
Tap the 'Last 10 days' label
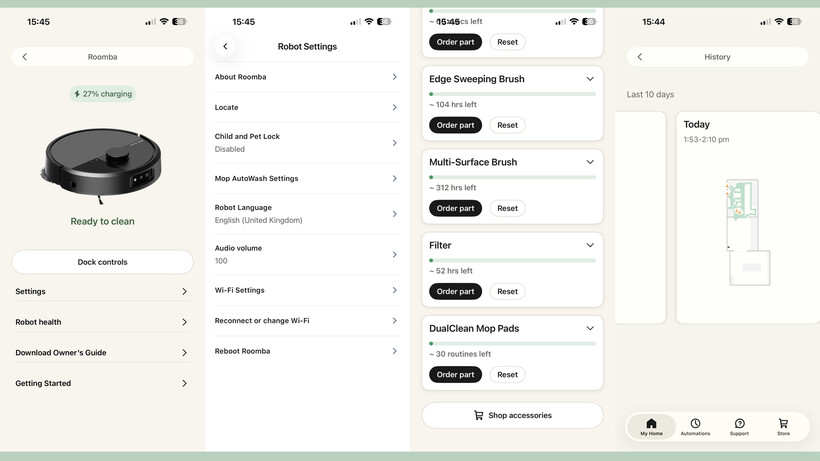click(x=650, y=95)
